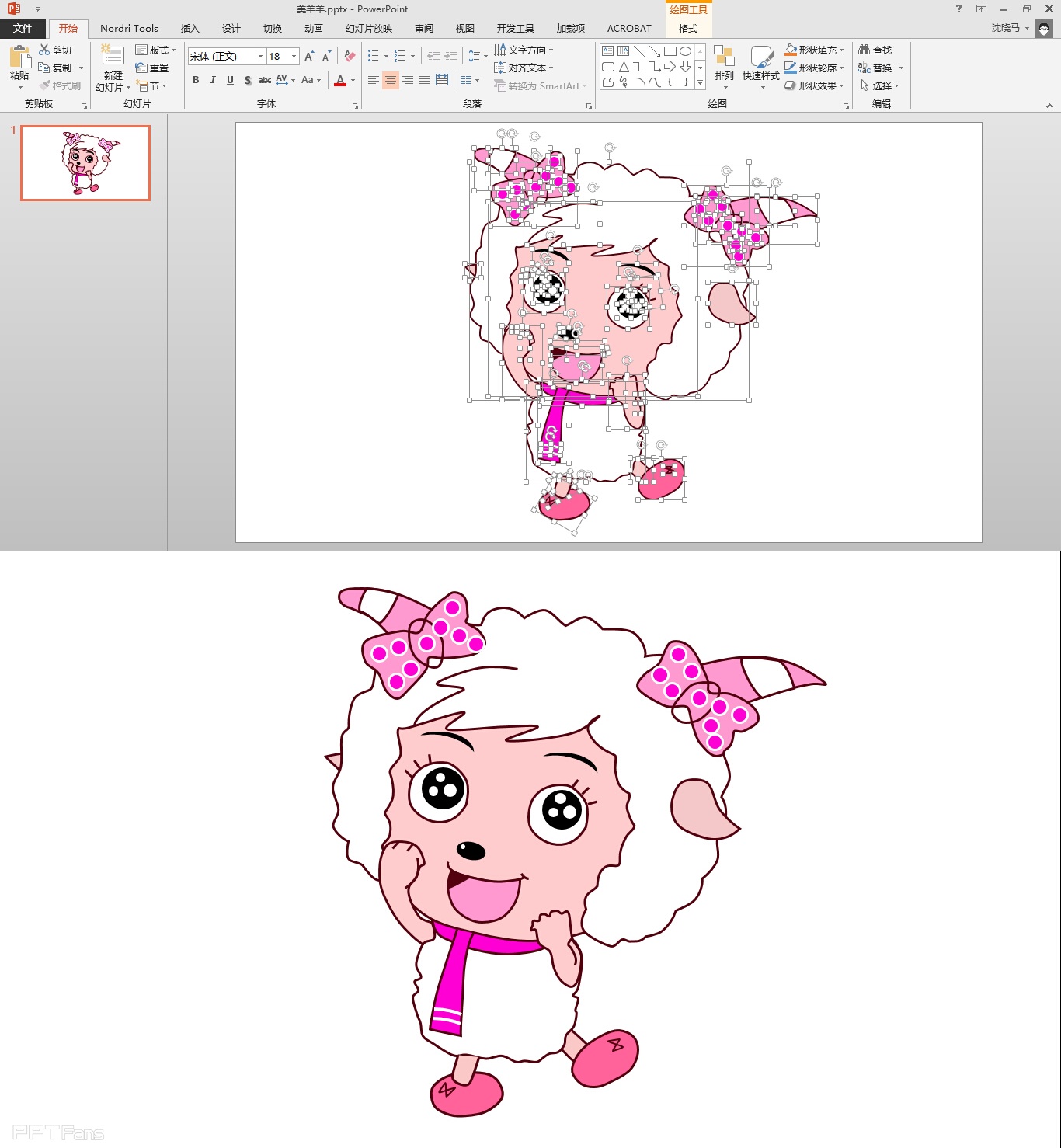Enable center text alignment
The image size is (1061, 1148).
[x=390, y=80]
